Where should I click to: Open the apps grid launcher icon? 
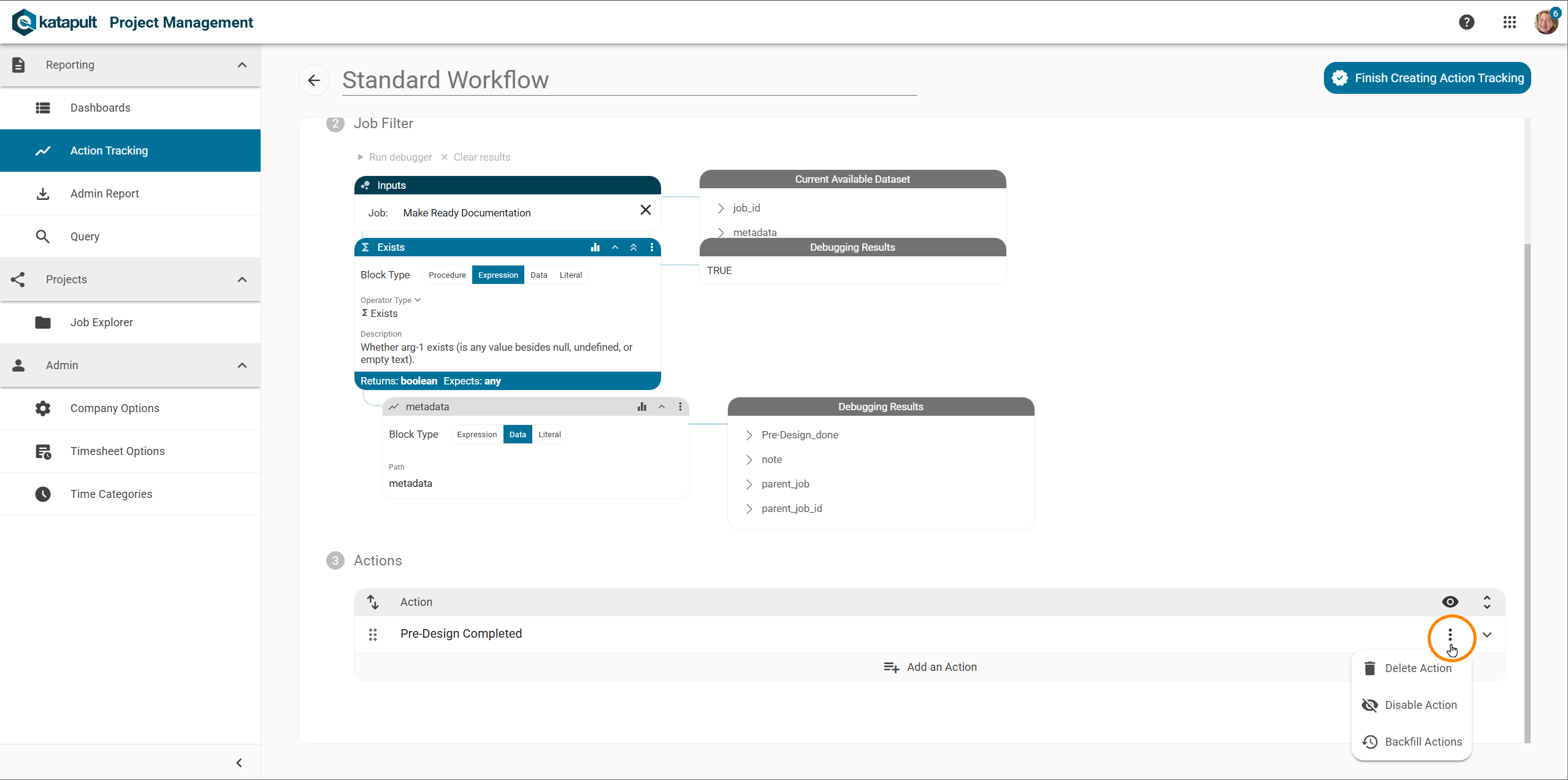[x=1509, y=22]
